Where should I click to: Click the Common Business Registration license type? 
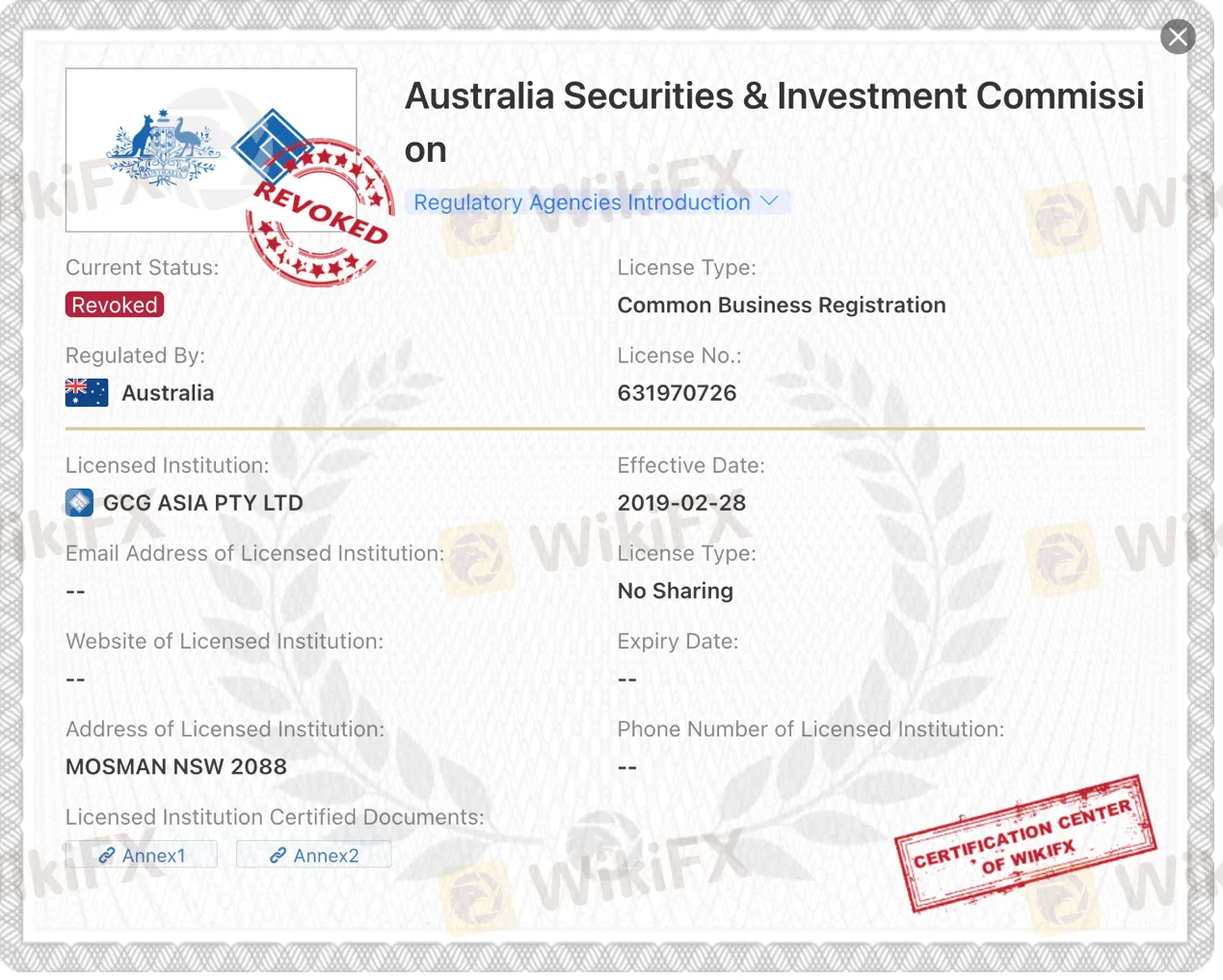pos(782,305)
